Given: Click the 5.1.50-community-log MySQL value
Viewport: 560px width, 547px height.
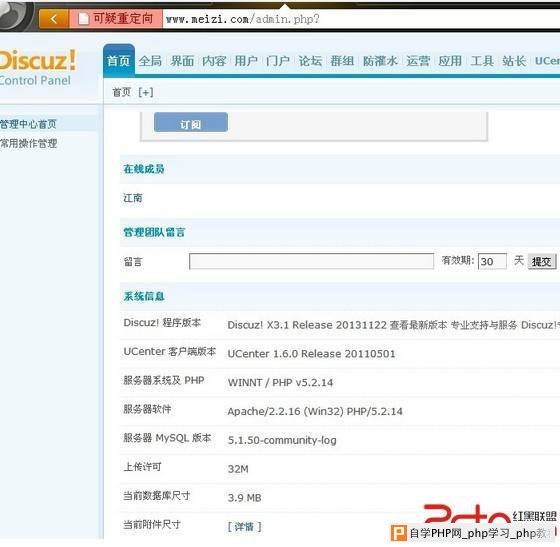Looking at the screenshot, I should point(282,440).
